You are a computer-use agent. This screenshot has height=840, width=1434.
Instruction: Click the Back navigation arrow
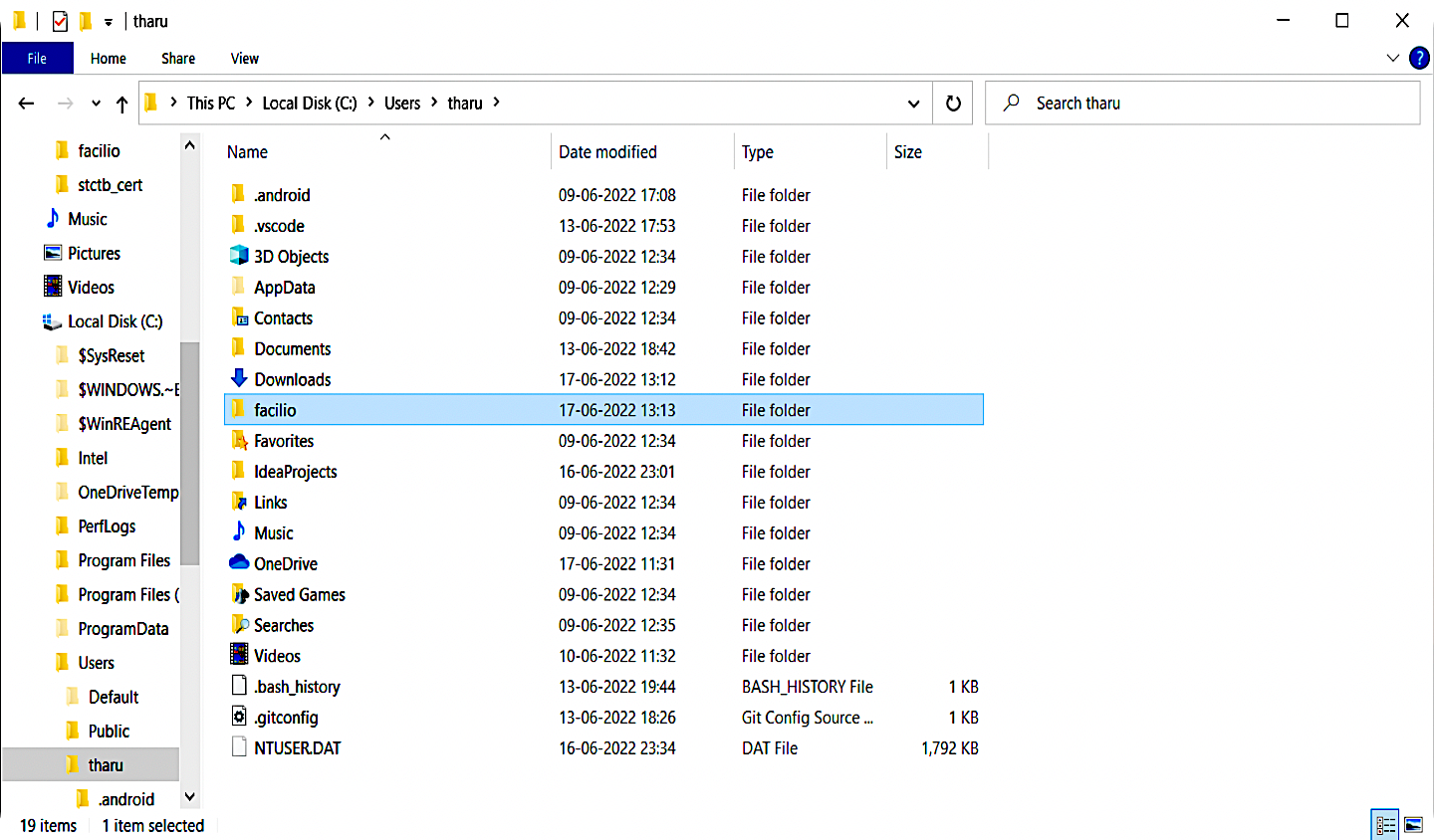pyautogui.click(x=26, y=103)
